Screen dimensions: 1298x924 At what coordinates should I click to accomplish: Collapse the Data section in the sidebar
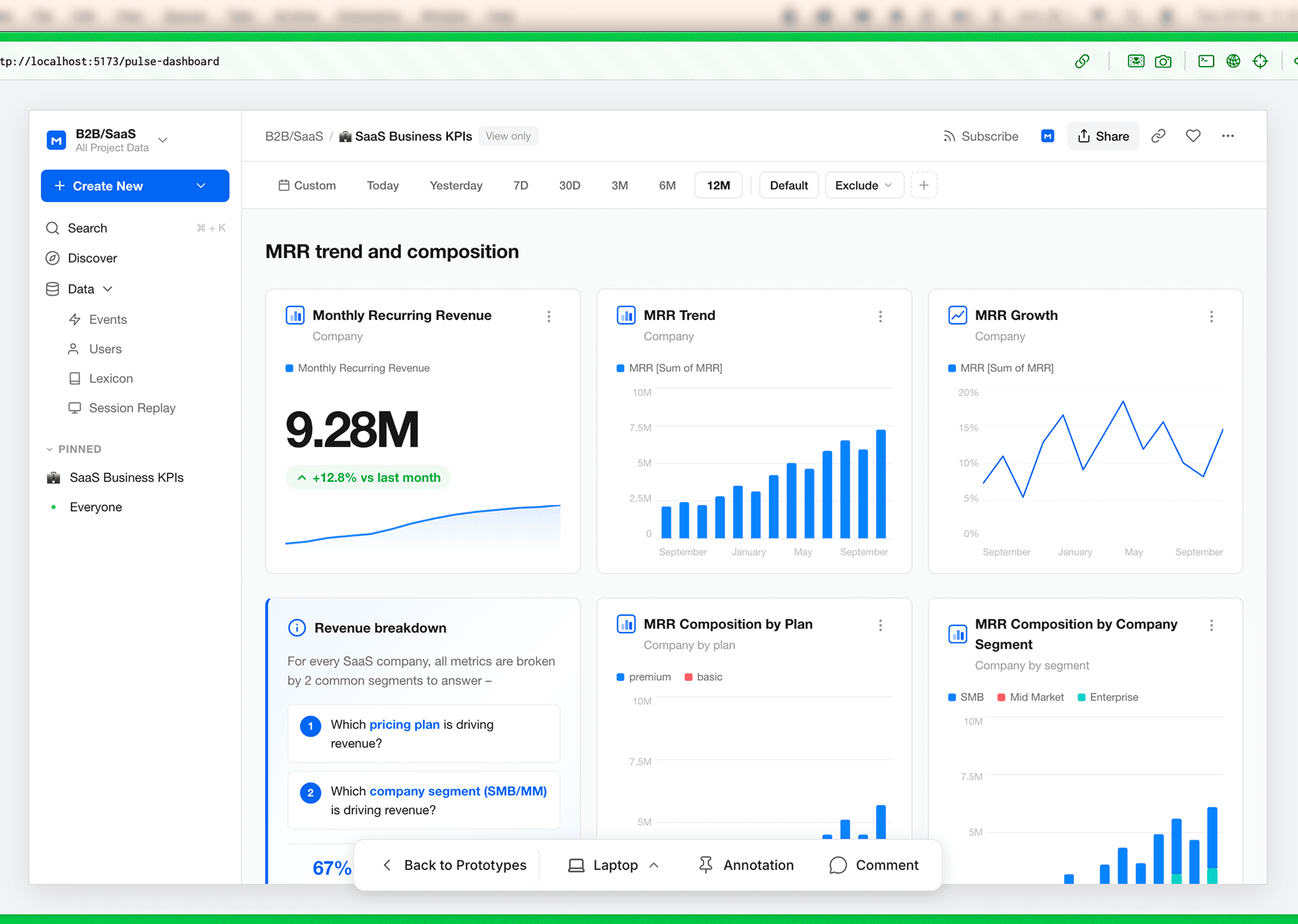pyautogui.click(x=107, y=289)
